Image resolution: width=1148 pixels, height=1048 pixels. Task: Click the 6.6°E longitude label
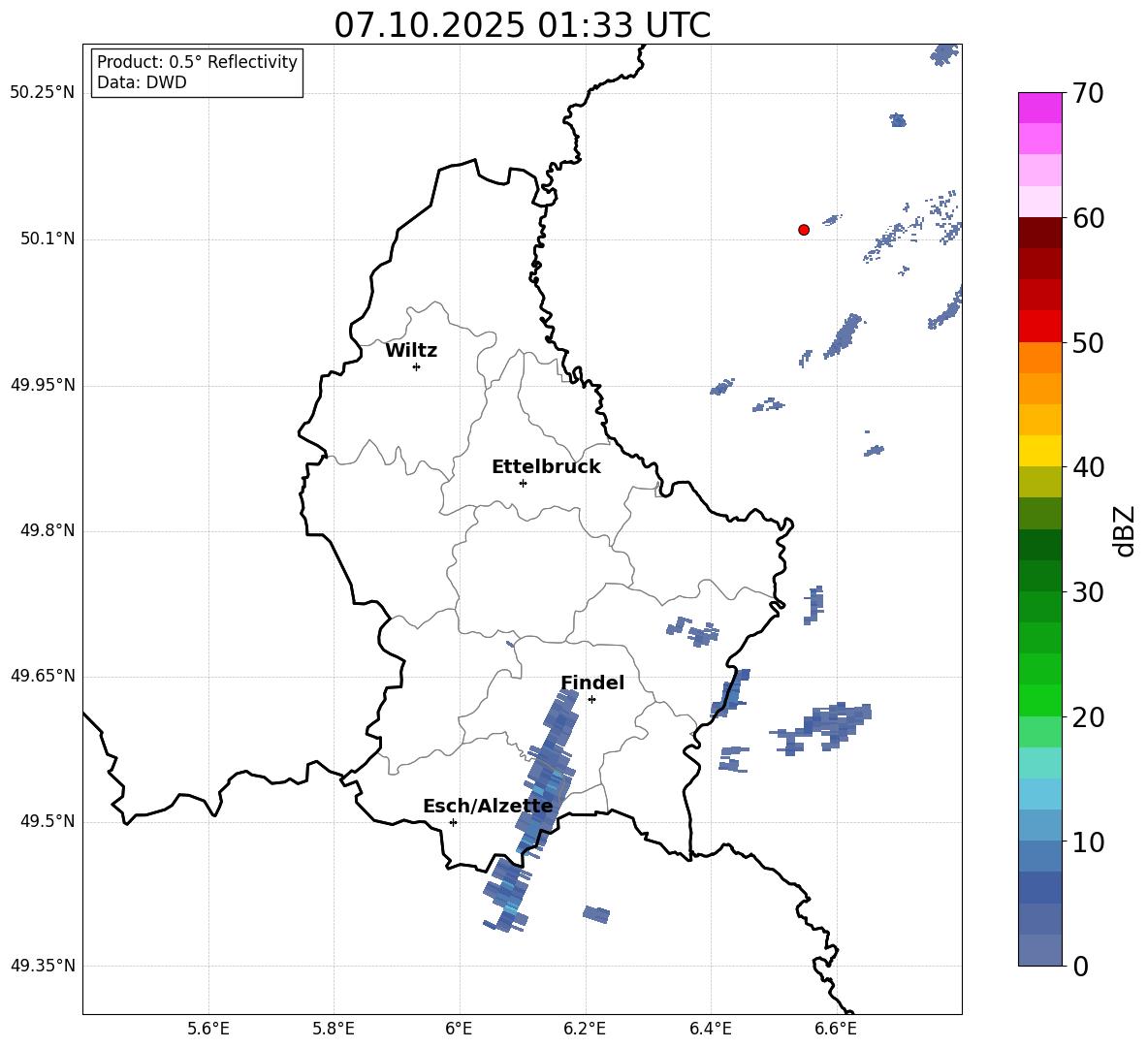836,1029
